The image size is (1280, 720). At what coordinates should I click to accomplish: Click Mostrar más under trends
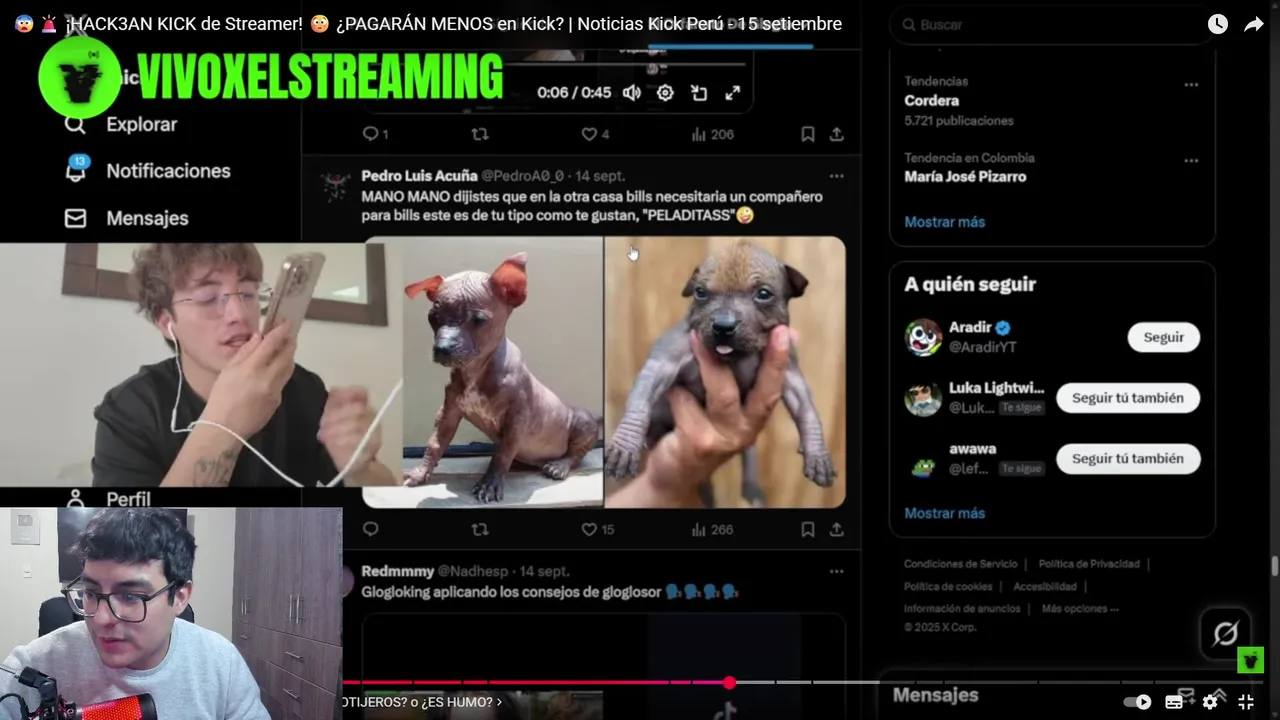[944, 222]
